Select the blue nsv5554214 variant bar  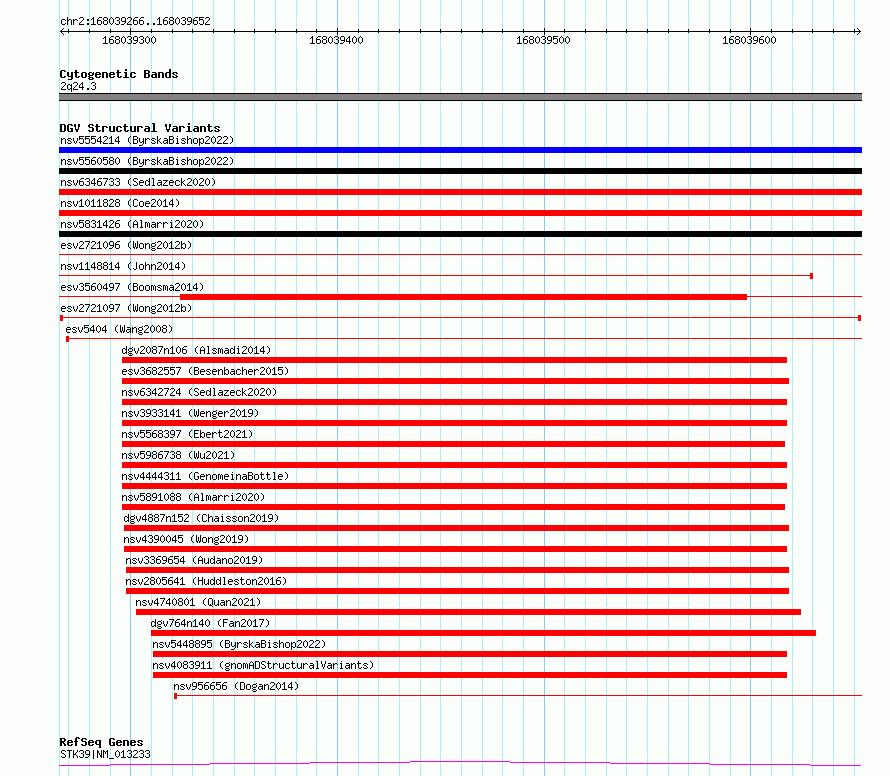click(460, 150)
